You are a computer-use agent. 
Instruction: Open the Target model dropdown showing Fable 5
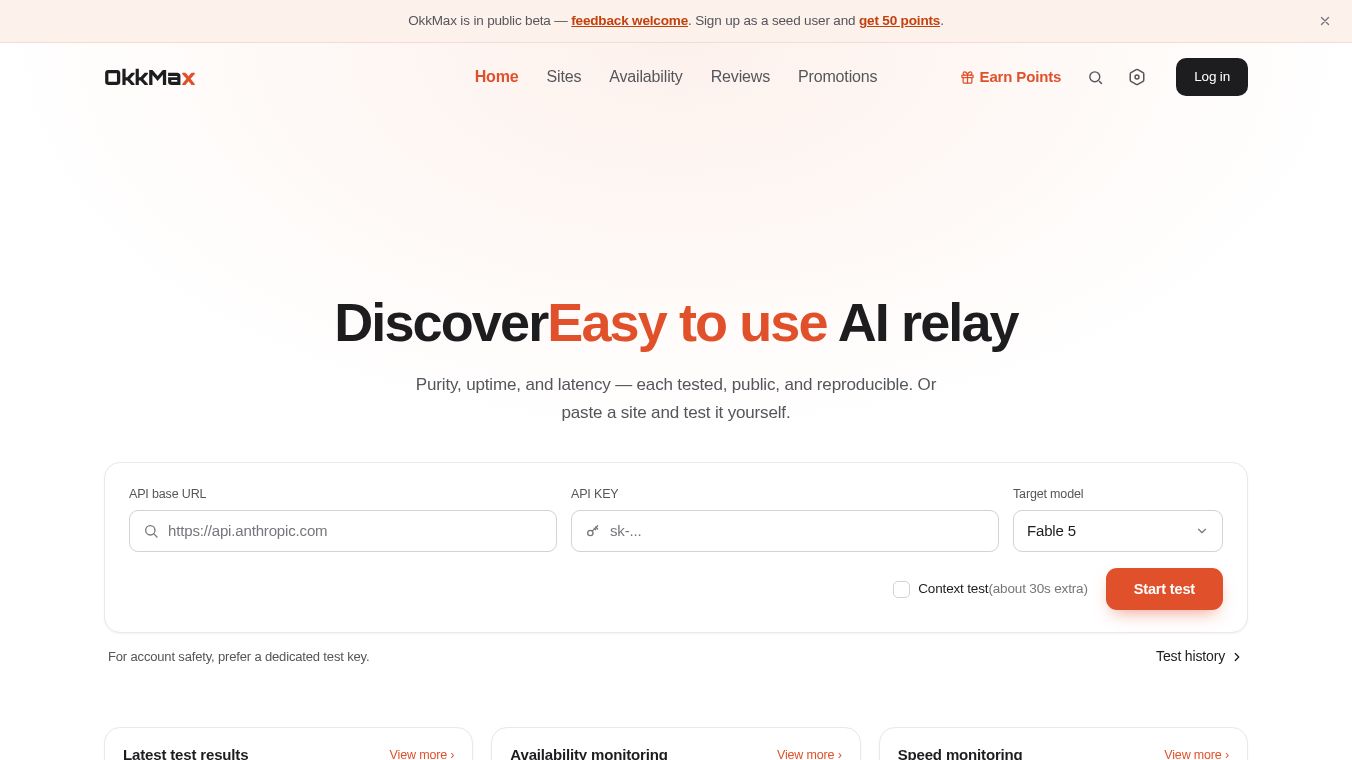1117,531
